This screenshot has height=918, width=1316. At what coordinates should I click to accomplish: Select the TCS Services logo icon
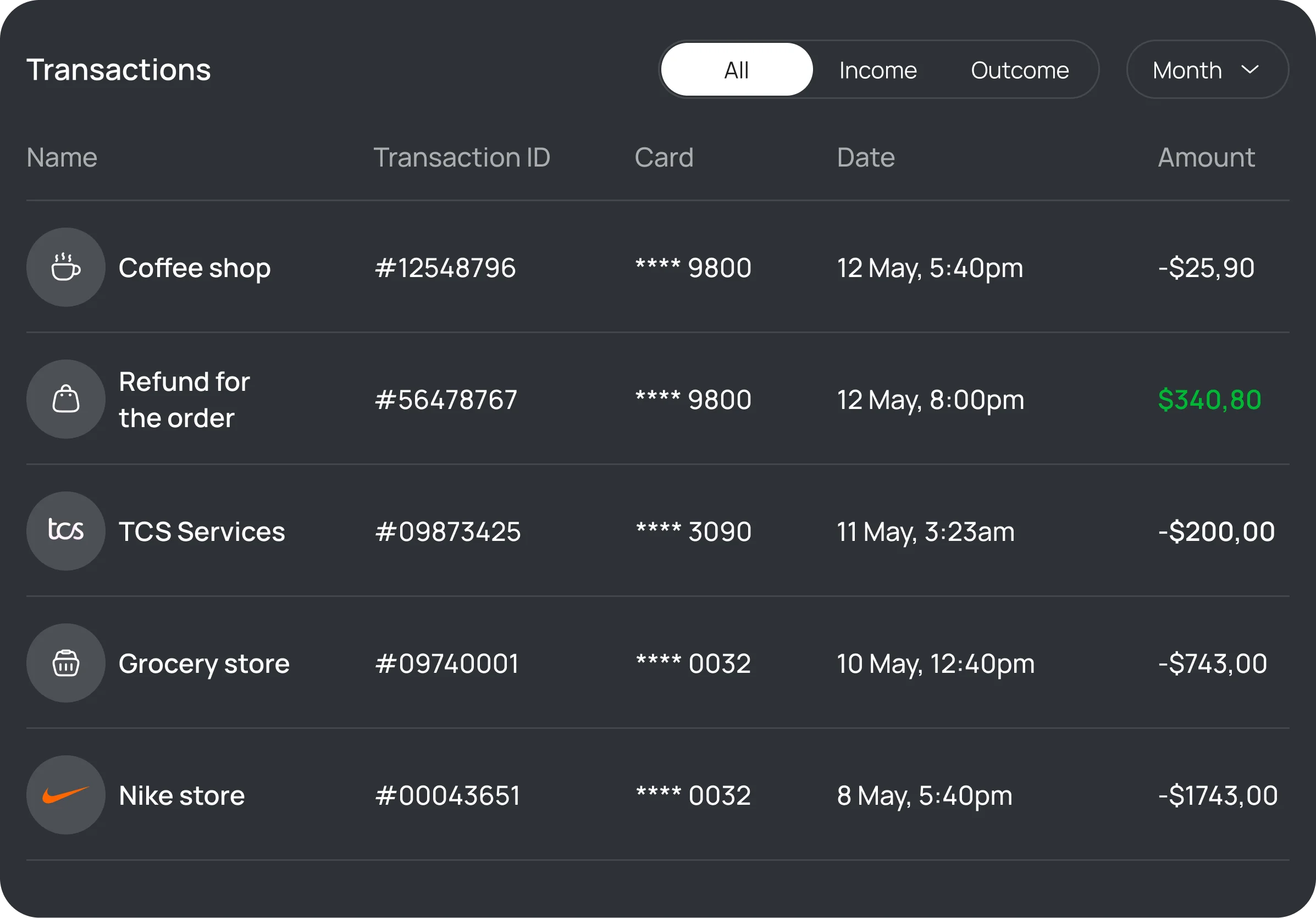click(x=65, y=531)
